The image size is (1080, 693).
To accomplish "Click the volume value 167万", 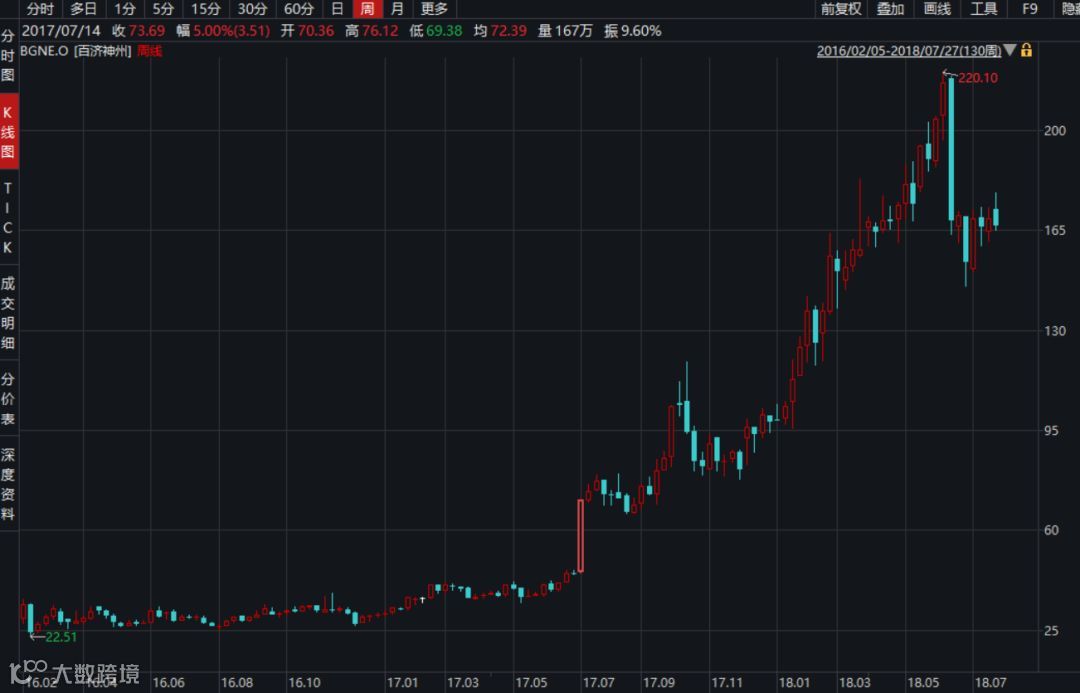I will pyautogui.click(x=573, y=31).
